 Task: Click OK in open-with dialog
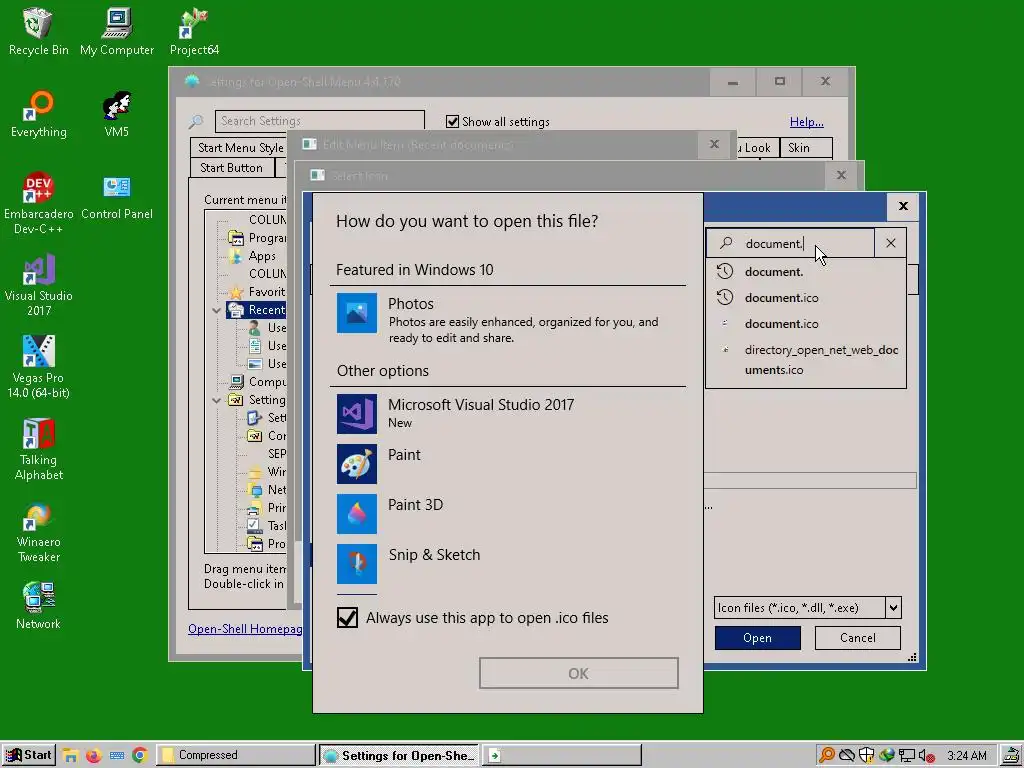[x=579, y=673]
